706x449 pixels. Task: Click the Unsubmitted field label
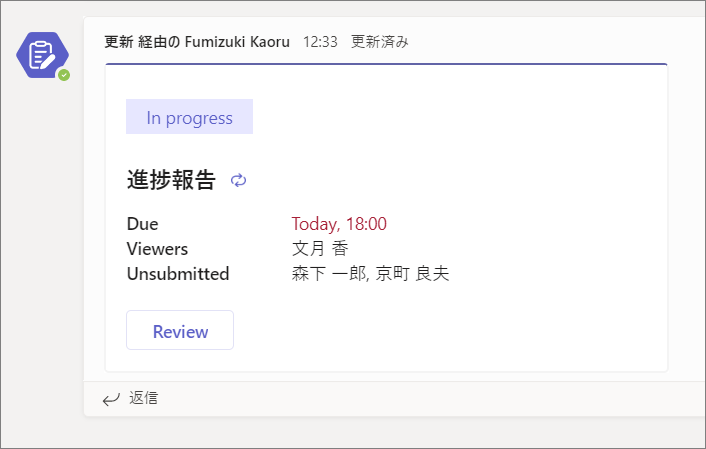[178, 273]
